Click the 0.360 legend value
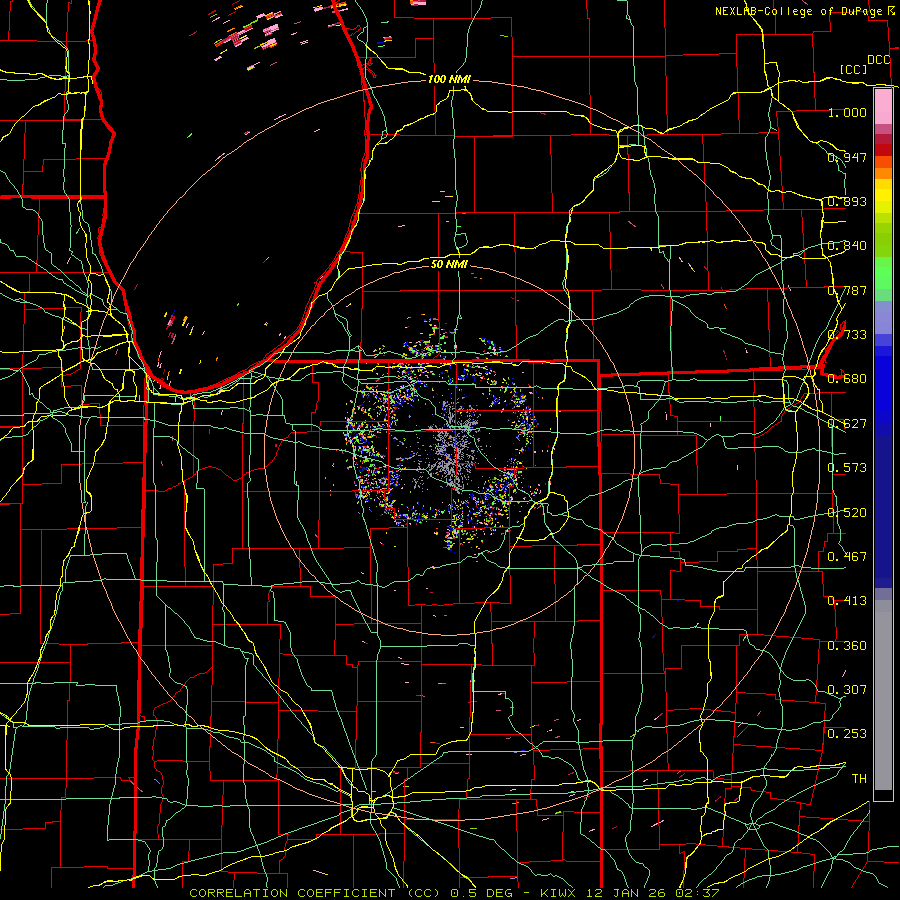900x900 pixels. (847, 646)
